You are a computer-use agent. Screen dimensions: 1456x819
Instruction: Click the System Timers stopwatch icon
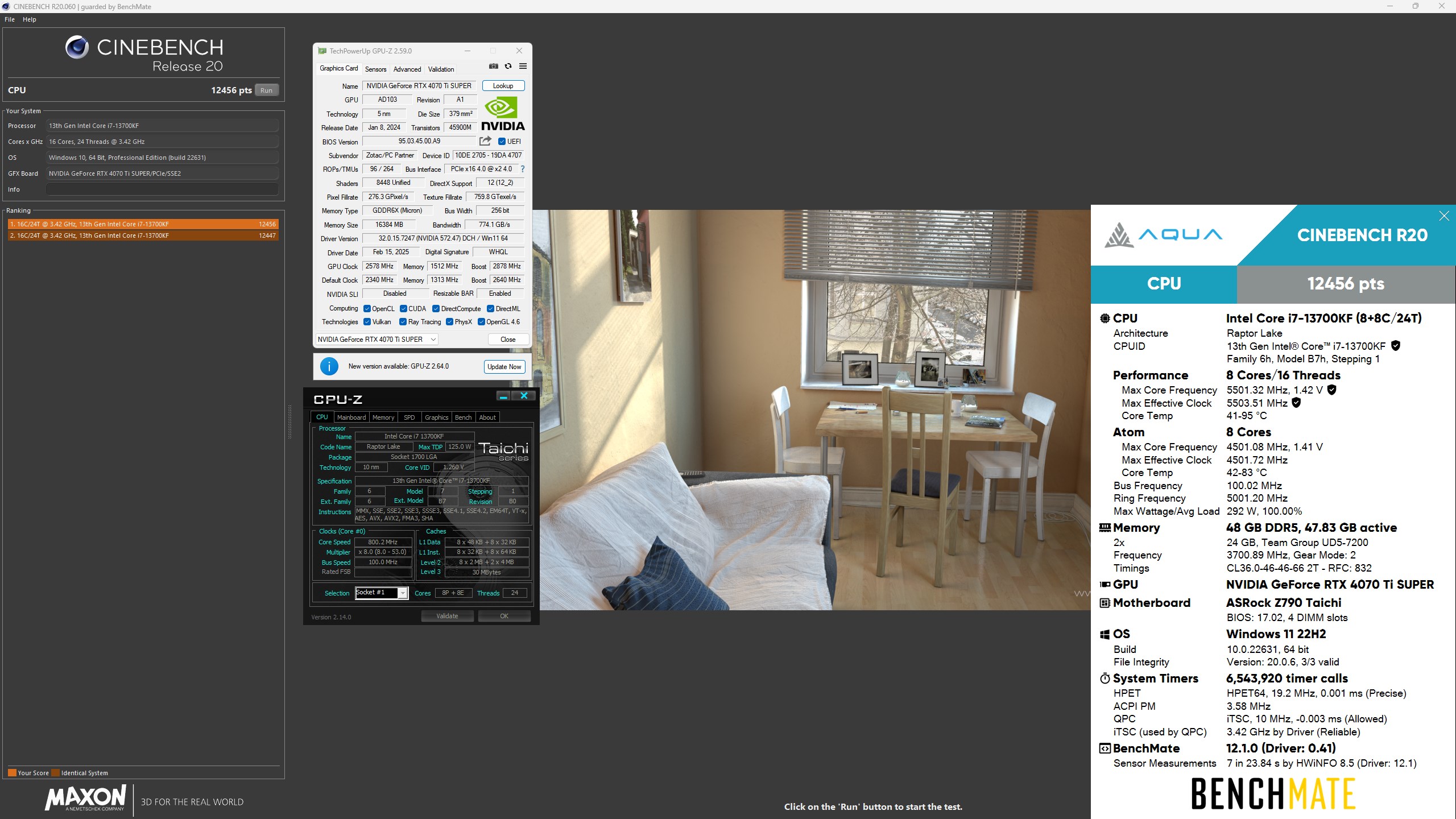coord(1105,678)
